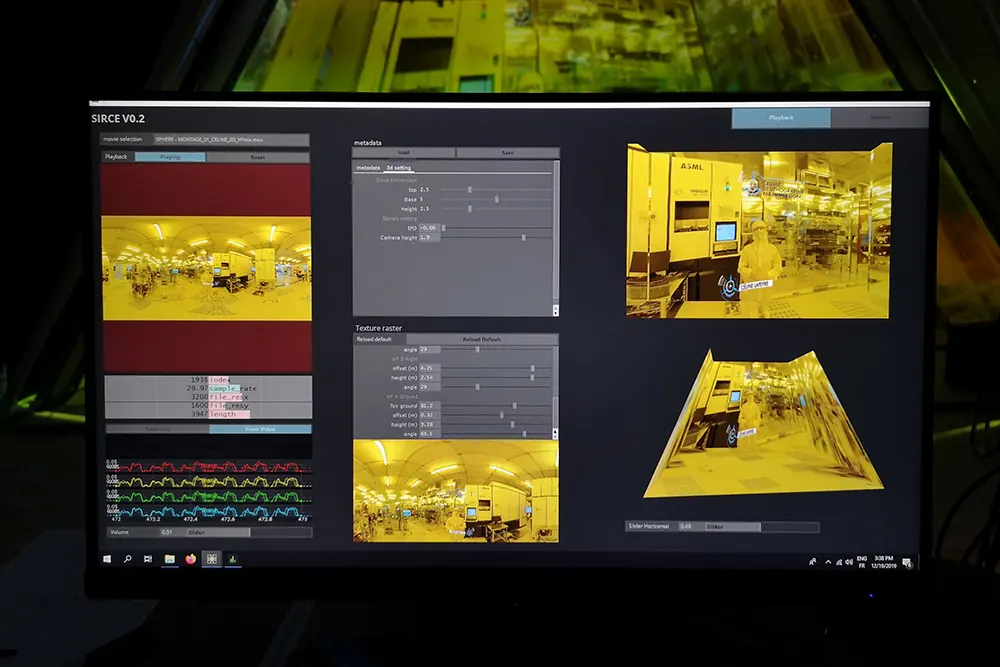The height and width of the screenshot is (667, 1000).
Task: Open the taskbar clock showing 12/19/2019
Action: point(884,562)
